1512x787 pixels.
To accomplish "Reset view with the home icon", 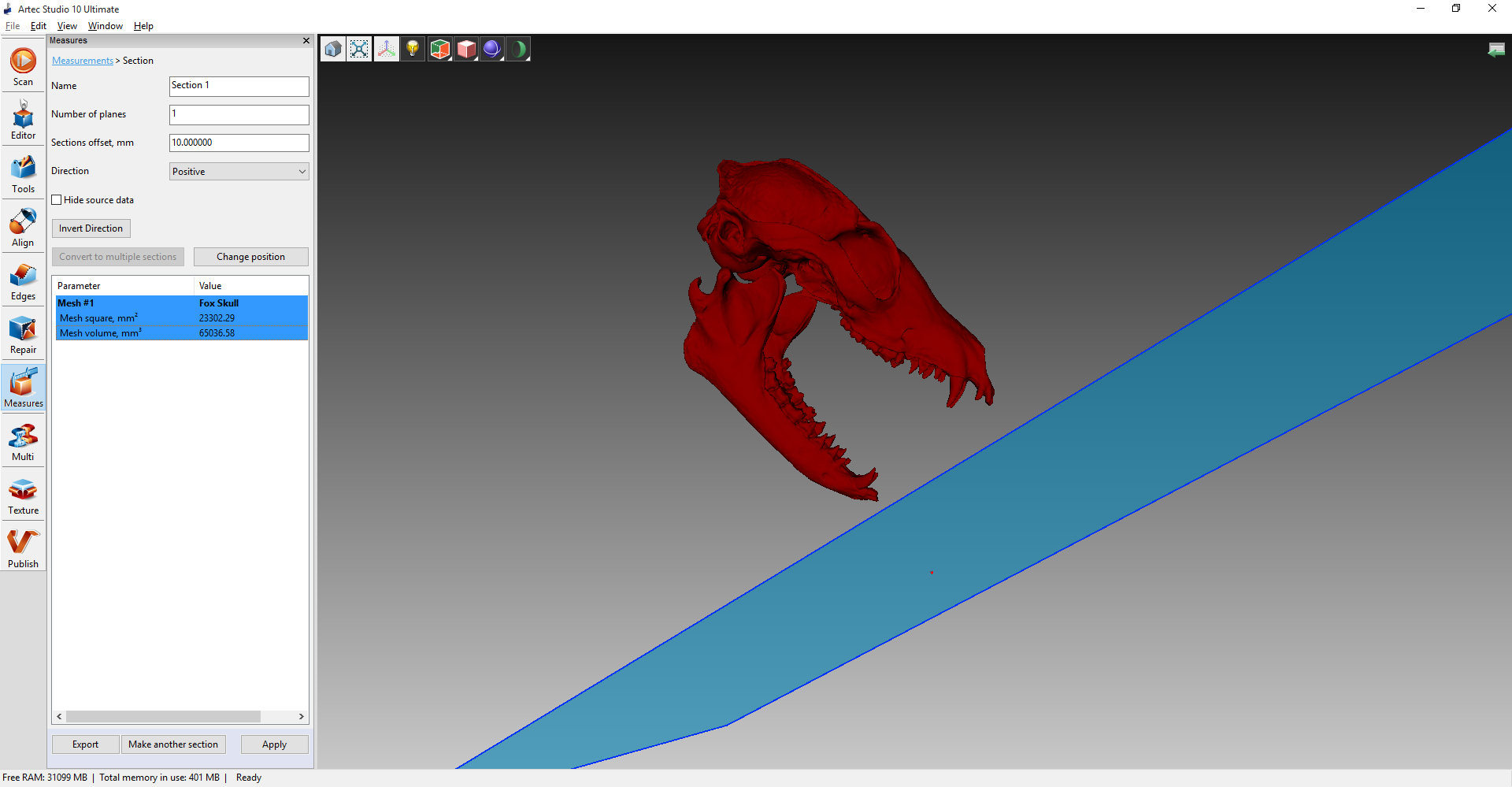I will point(333,49).
